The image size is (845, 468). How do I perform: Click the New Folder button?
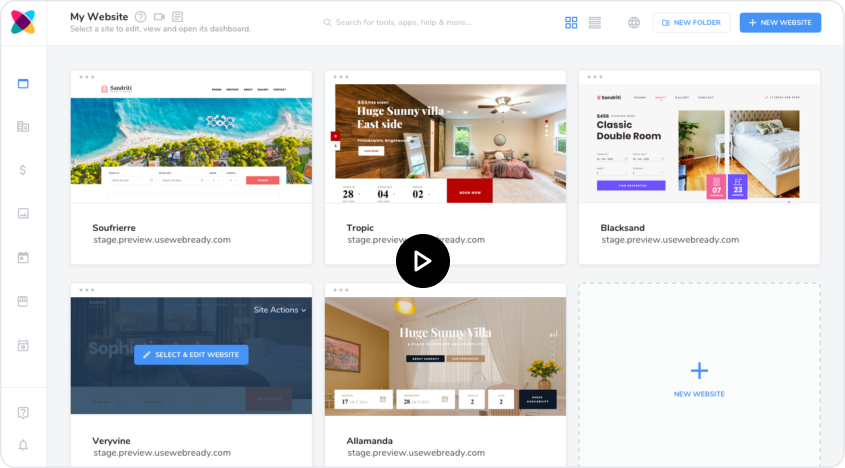point(691,22)
